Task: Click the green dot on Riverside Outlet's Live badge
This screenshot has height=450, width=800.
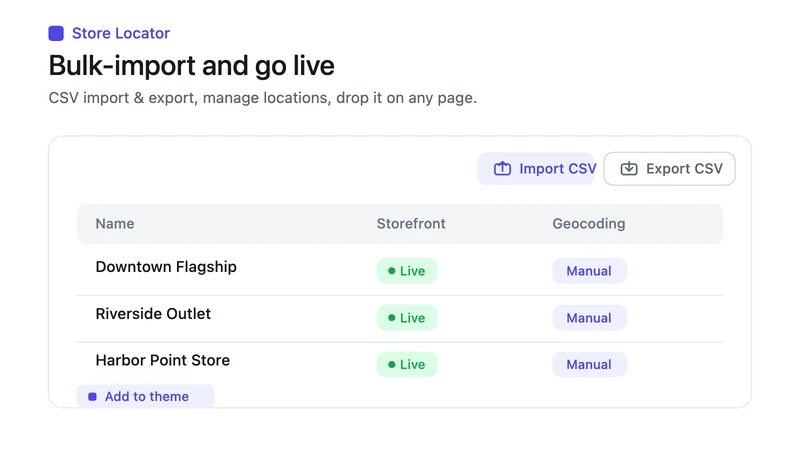Action: pyautogui.click(x=391, y=318)
